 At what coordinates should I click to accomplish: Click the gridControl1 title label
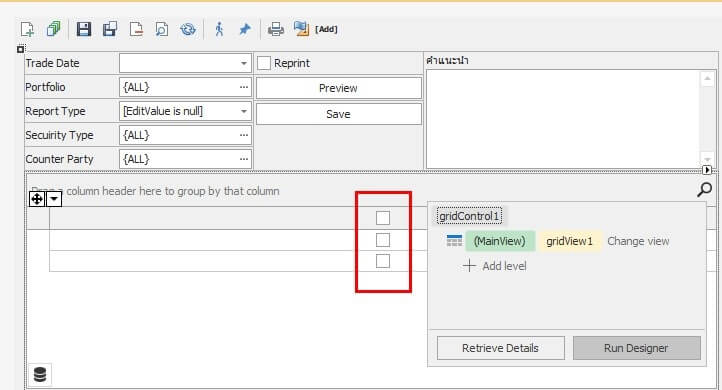tap(469, 216)
